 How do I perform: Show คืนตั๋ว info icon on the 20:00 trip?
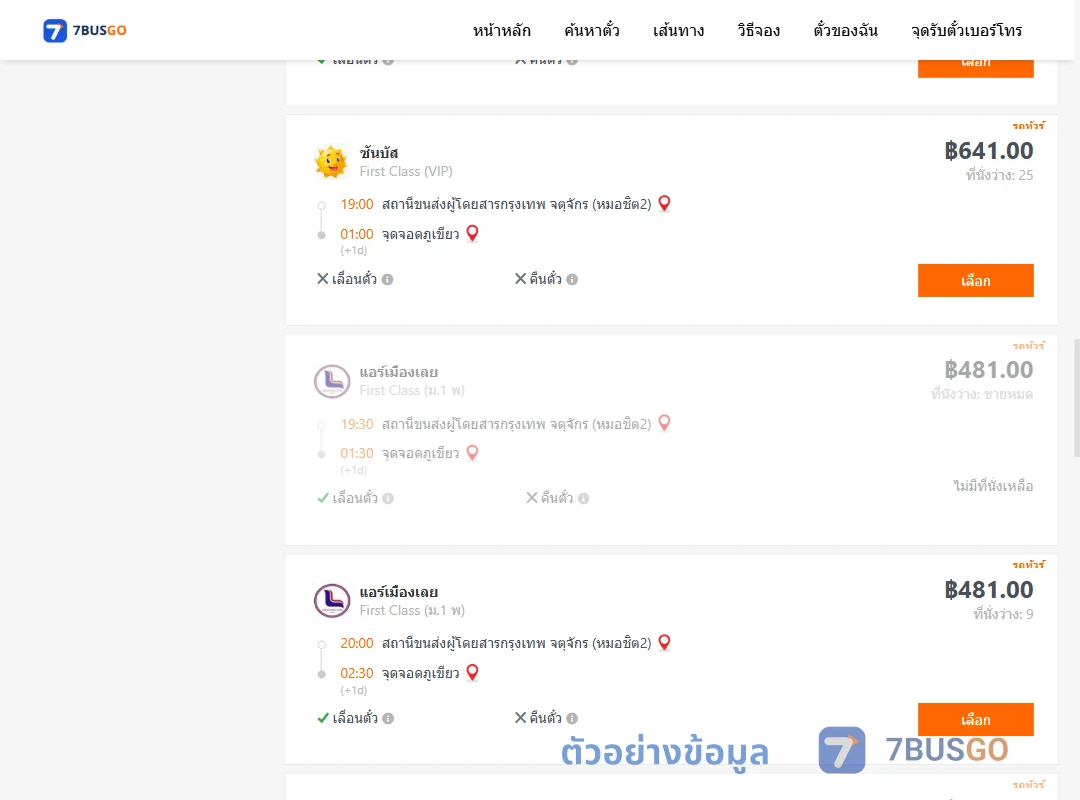(572, 718)
